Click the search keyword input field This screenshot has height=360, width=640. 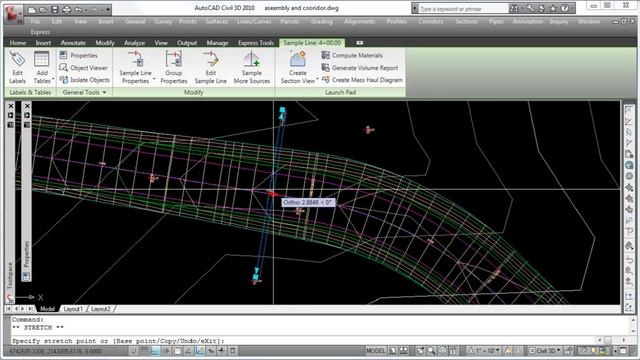point(463,9)
